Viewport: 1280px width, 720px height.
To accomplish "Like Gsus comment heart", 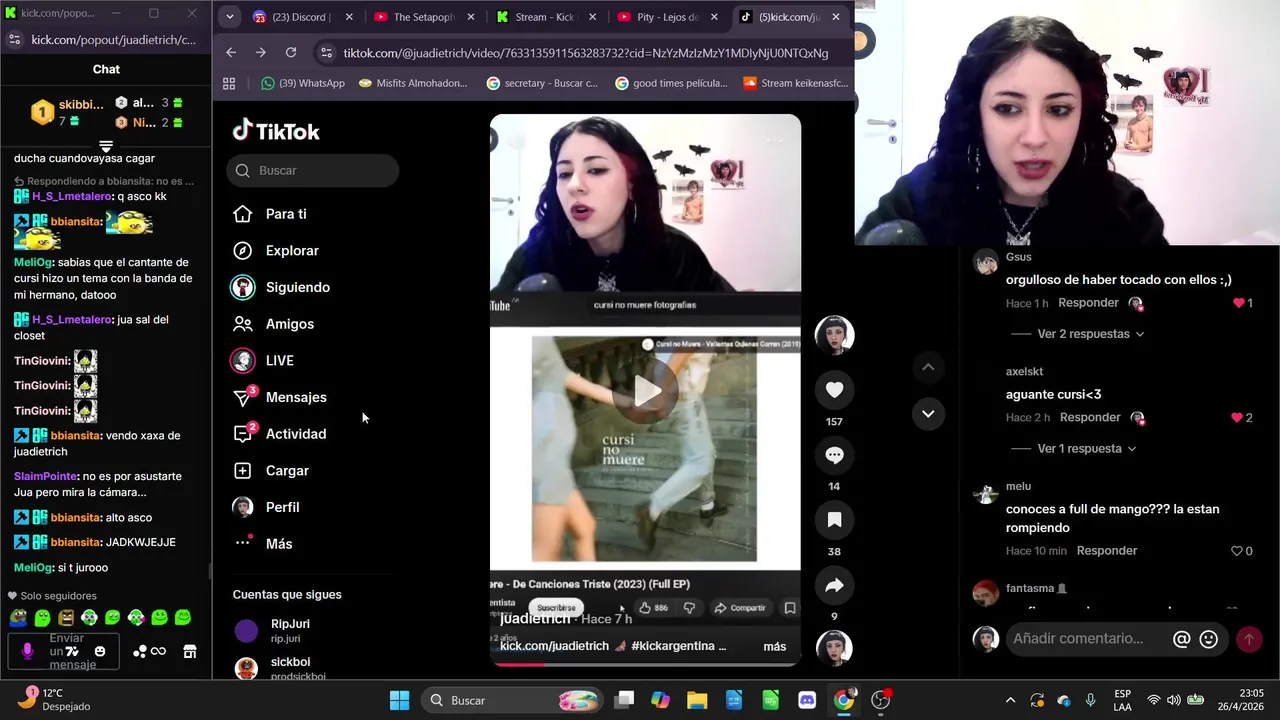I will [x=1239, y=303].
